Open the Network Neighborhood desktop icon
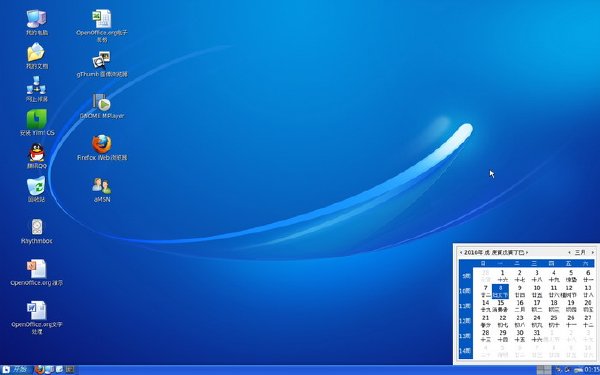This screenshot has height=375, width=600. [x=37, y=89]
